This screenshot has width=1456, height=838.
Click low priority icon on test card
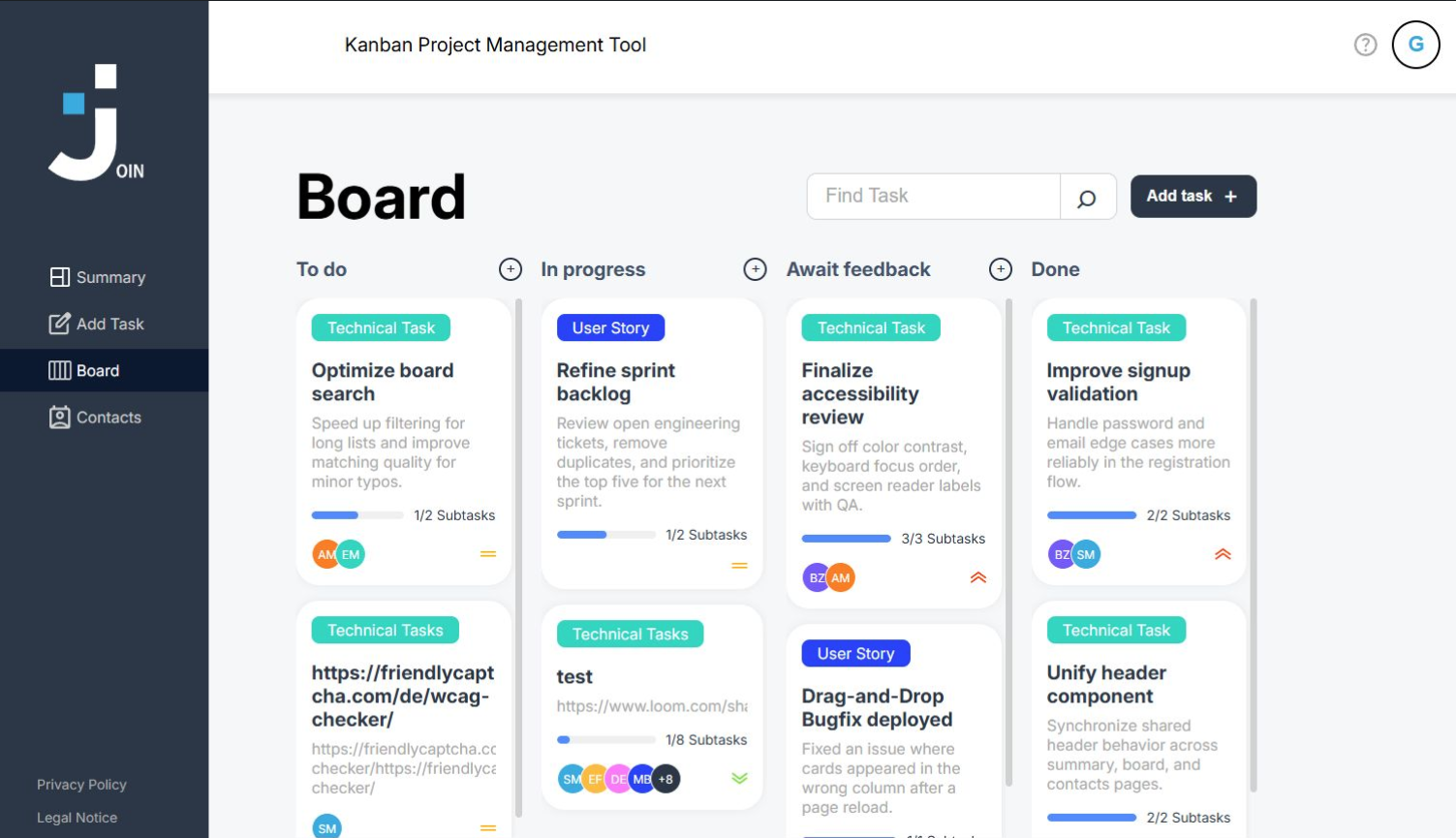click(739, 778)
